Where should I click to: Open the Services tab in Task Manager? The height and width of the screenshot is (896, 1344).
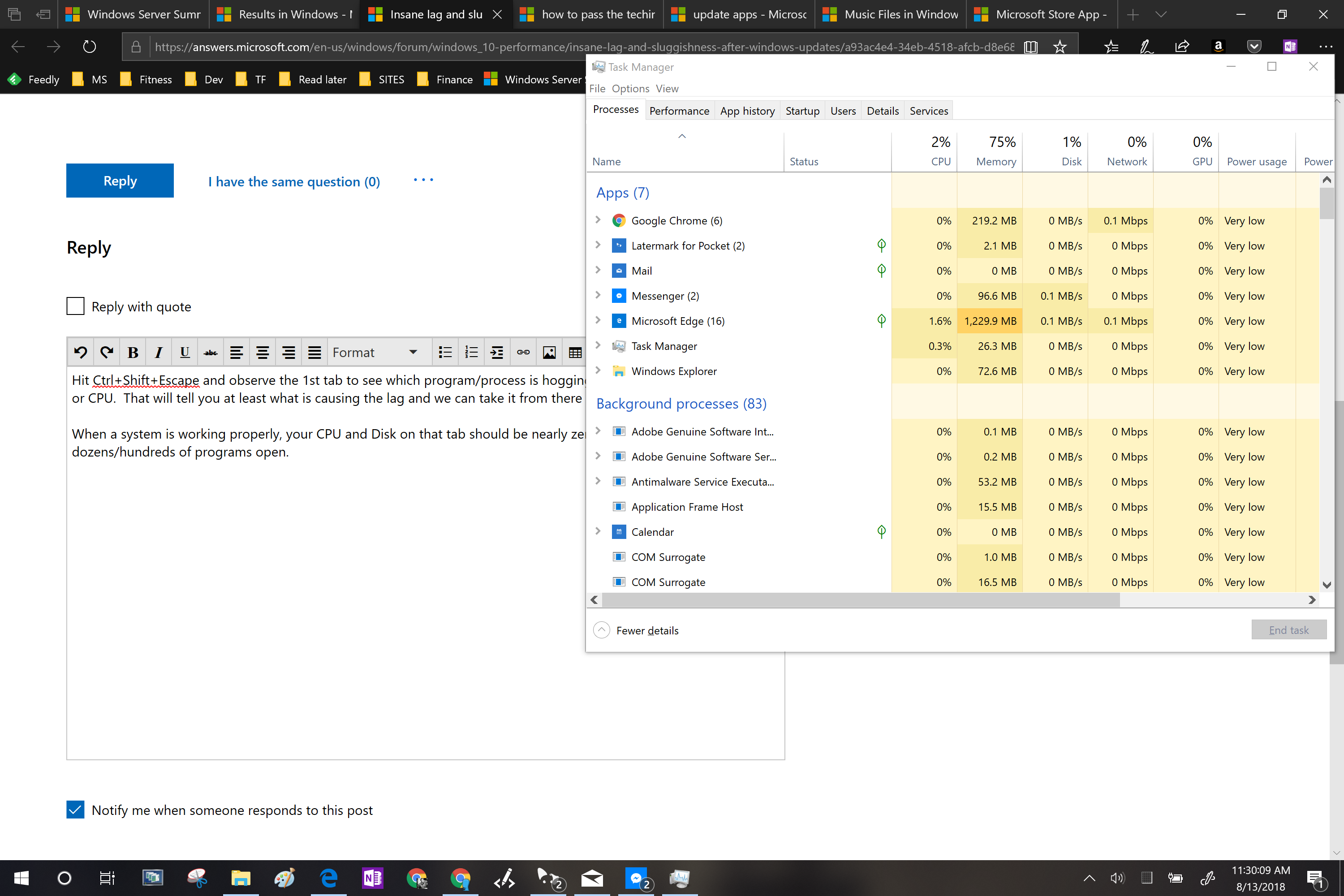tap(929, 111)
